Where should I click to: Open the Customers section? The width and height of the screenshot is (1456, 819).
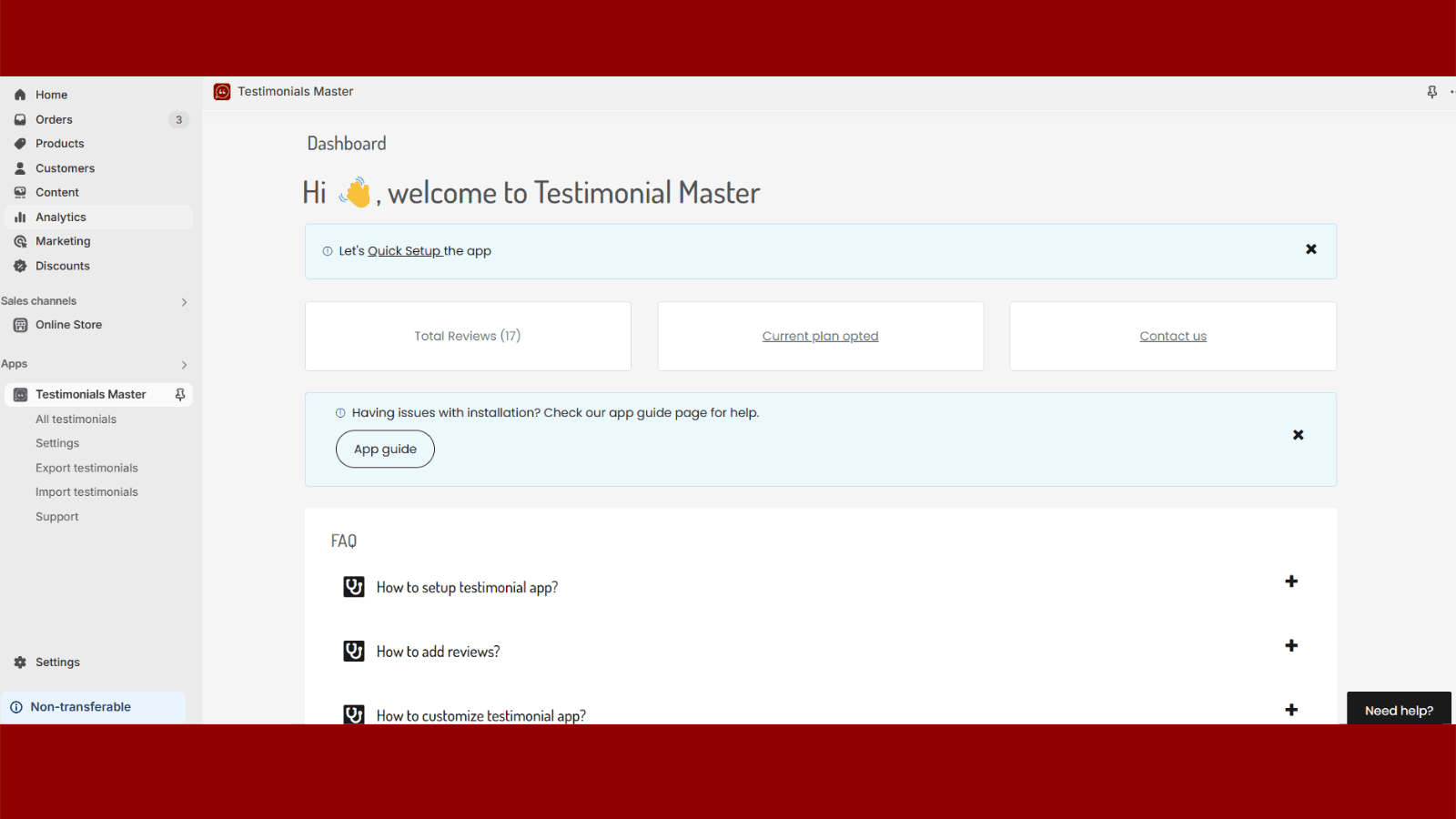[65, 167]
